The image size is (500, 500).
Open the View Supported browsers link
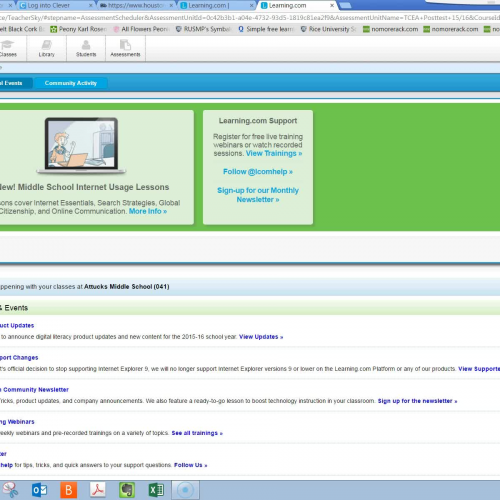tap(479, 369)
